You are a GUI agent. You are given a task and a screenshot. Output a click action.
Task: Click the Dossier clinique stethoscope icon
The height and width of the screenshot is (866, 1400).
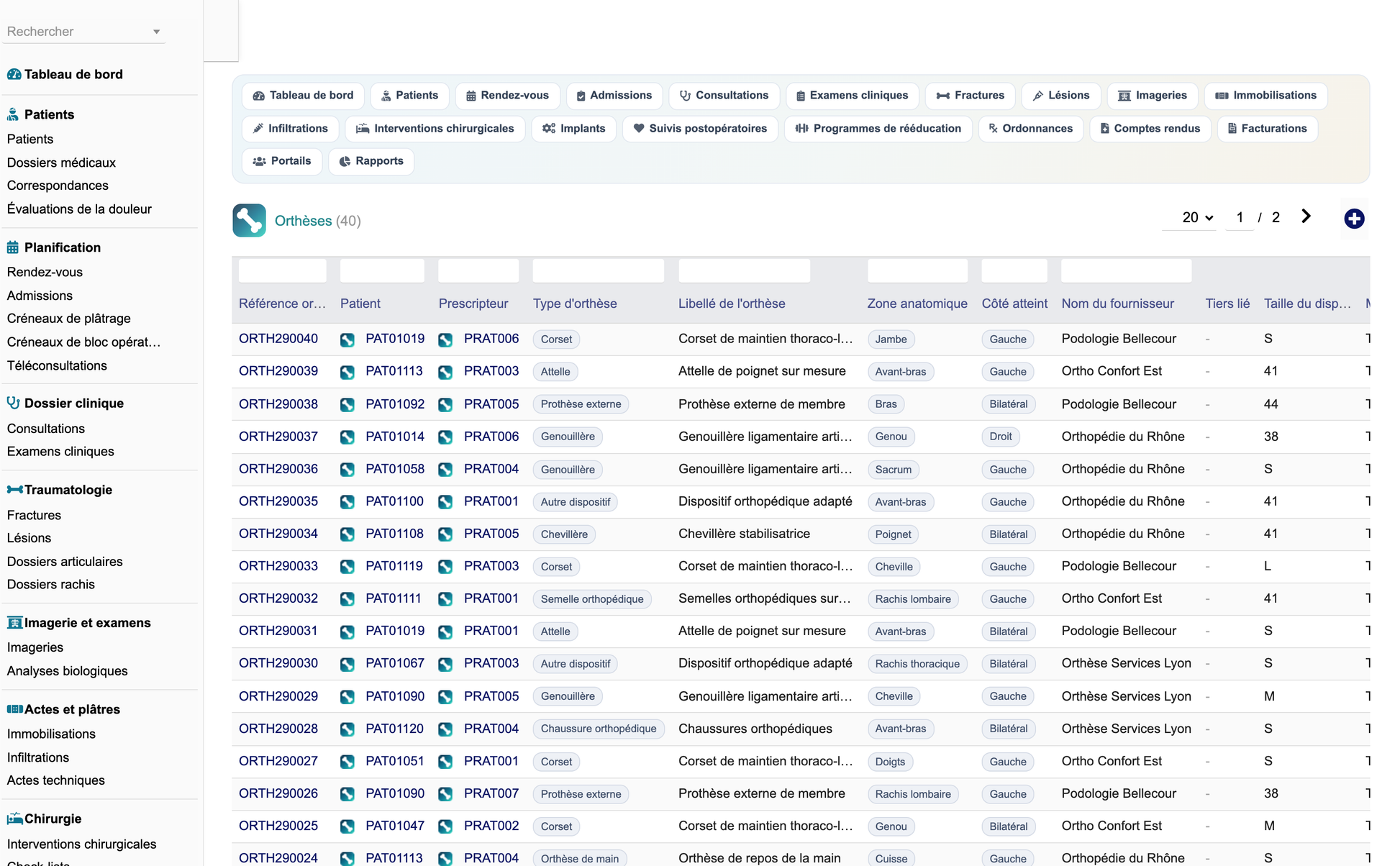tap(13, 403)
